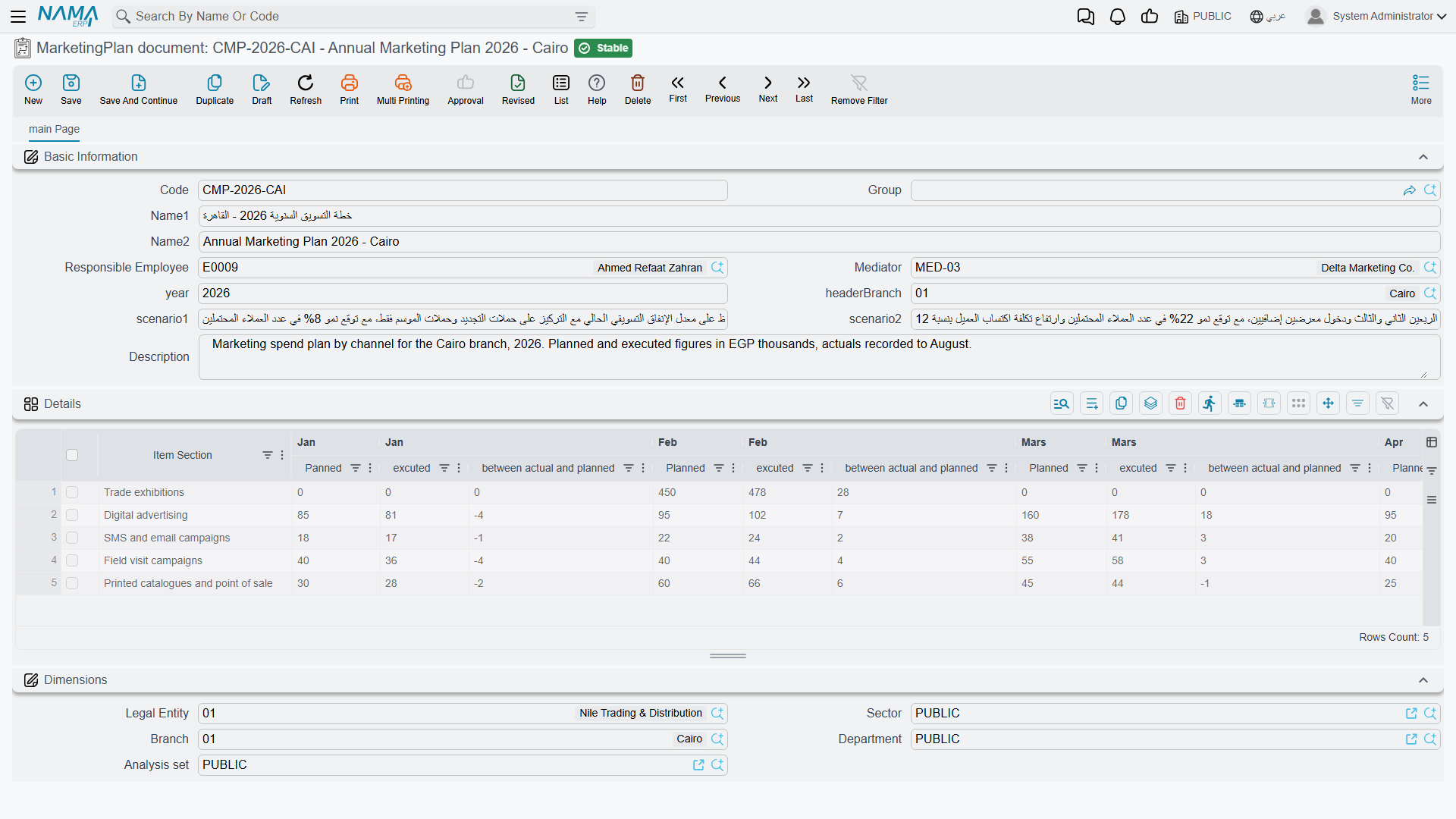Screen dimensions: 1456x819
Task: Open Jan Panned column filter
Action: click(x=356, y=468)
